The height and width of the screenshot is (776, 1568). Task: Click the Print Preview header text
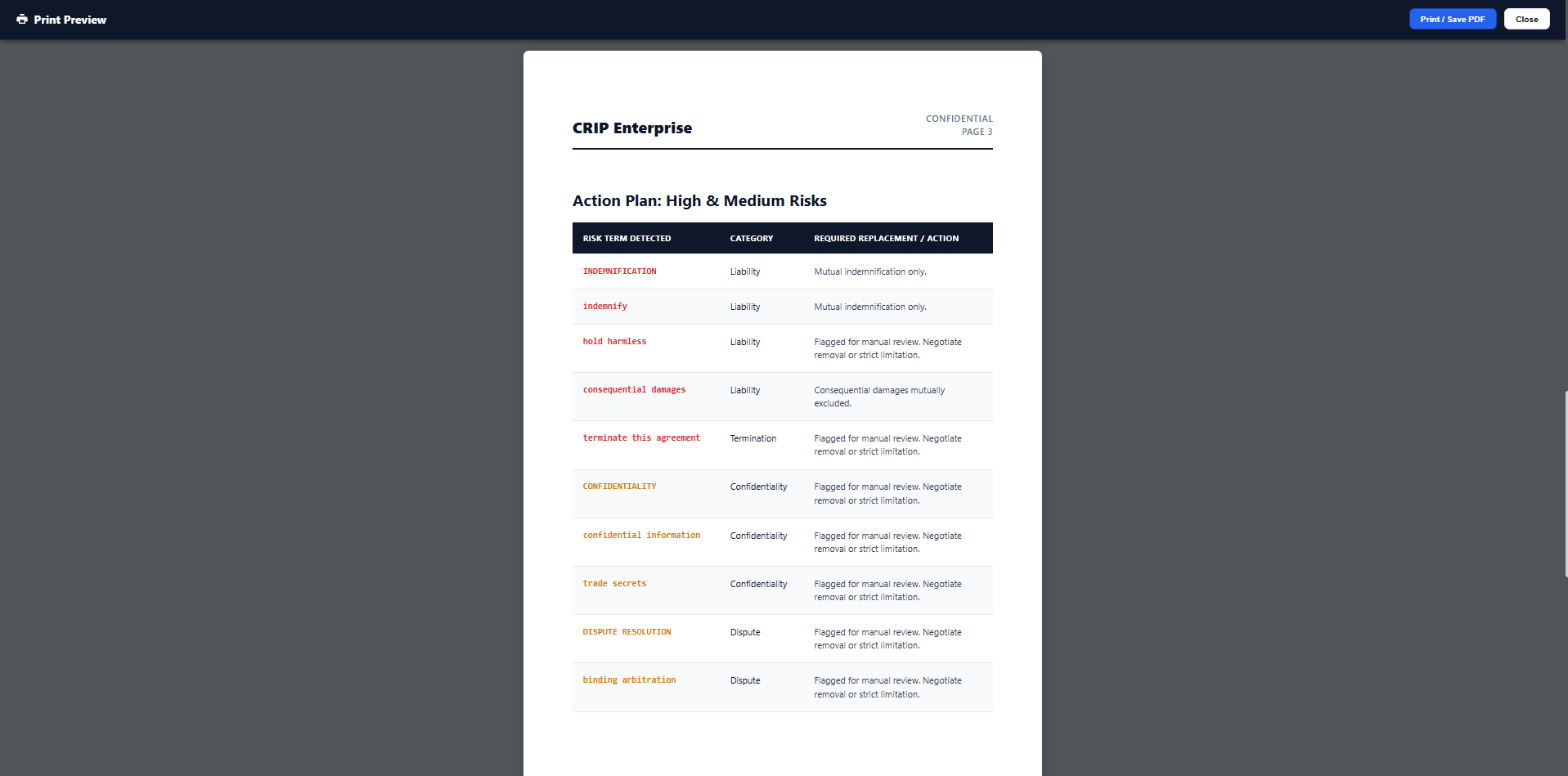[x=71, y=19]
